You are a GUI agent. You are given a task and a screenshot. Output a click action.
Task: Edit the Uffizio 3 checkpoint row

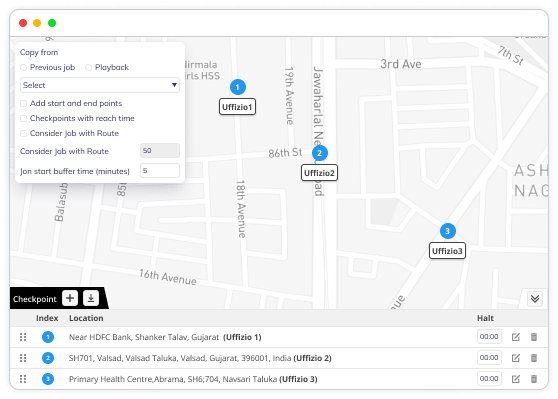[516, 379]
